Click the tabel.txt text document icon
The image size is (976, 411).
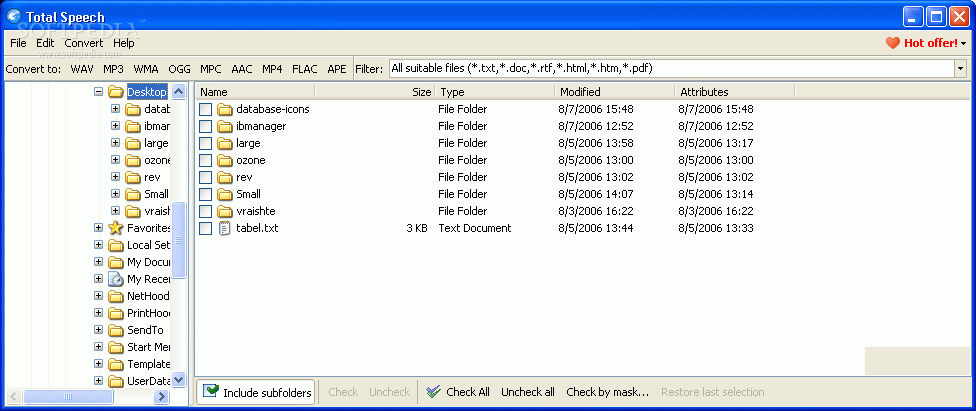point(225,228)
